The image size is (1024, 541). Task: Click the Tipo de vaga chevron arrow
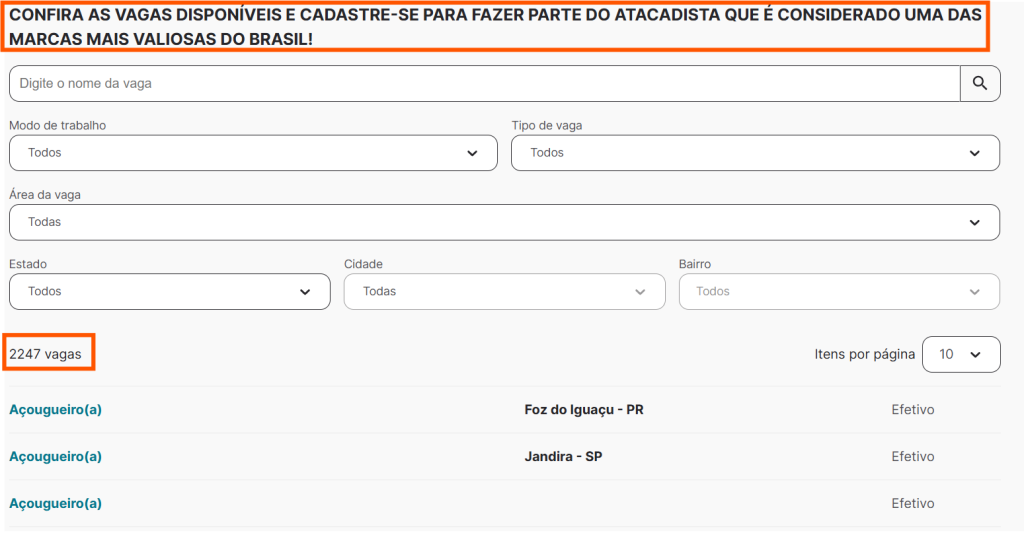[x=974, y=153]
